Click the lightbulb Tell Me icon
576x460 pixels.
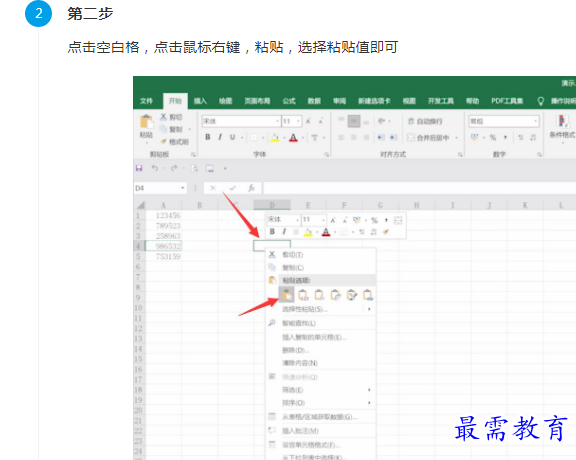click(x=540, y=101)
